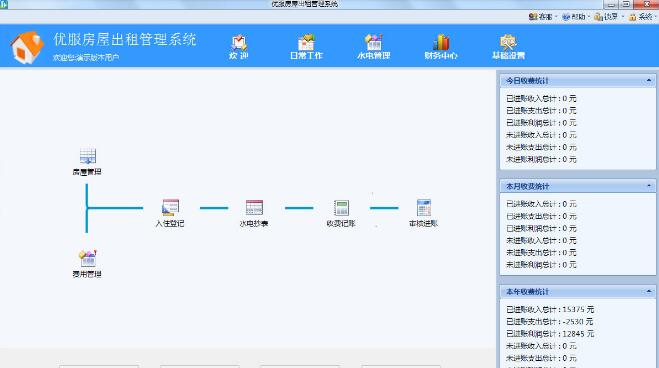The width and height of the screenshot is (659, 368).
Task: Select 未进账收入总计 row in 本月收费统计 panel
Action: coord(541,240)
